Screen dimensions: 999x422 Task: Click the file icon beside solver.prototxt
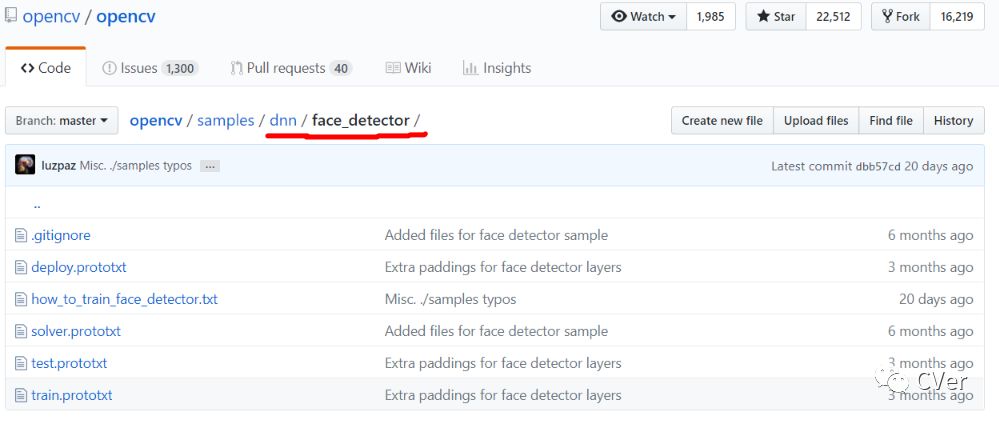point(21,331)
